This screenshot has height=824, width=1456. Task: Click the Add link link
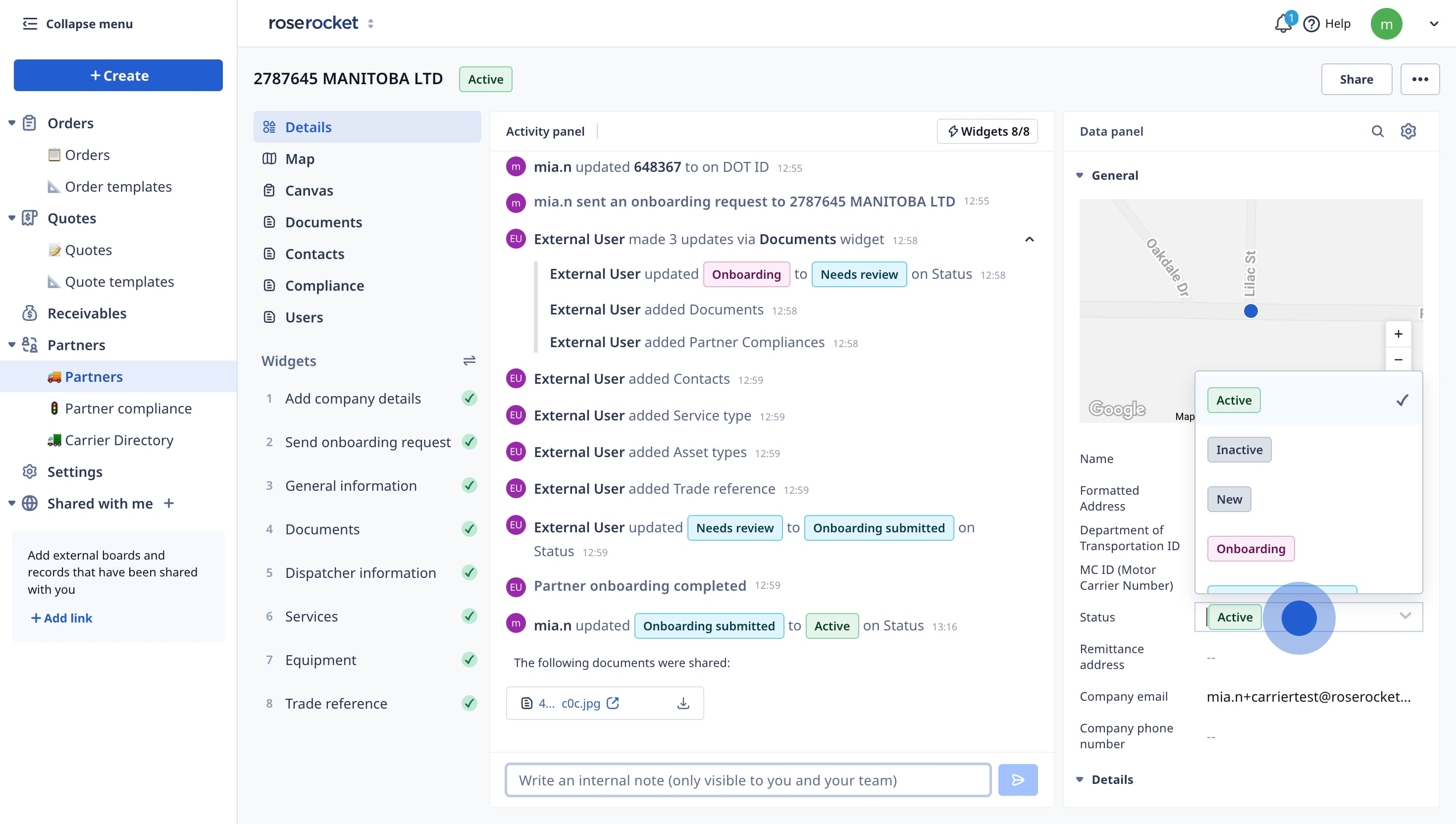tap(61, 618)
